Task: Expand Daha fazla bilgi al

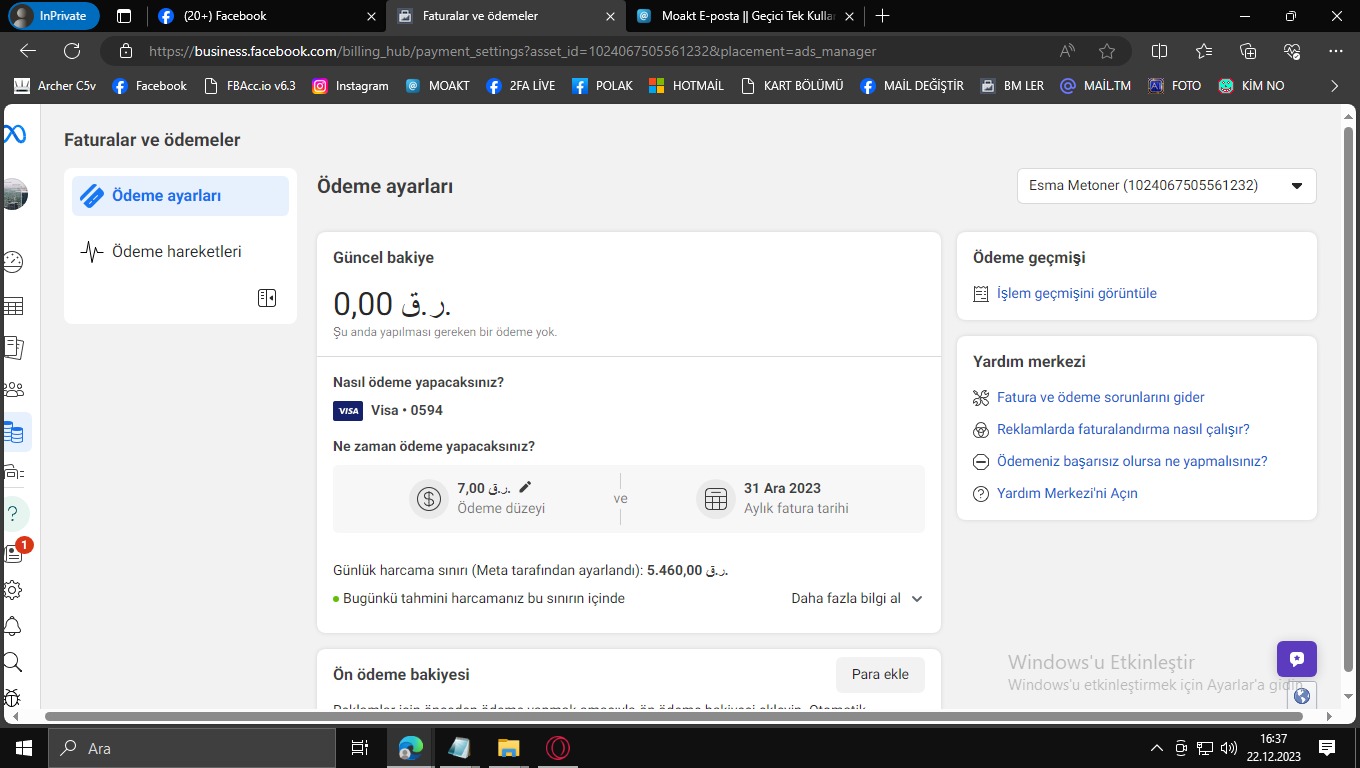Action: [857, 598]
